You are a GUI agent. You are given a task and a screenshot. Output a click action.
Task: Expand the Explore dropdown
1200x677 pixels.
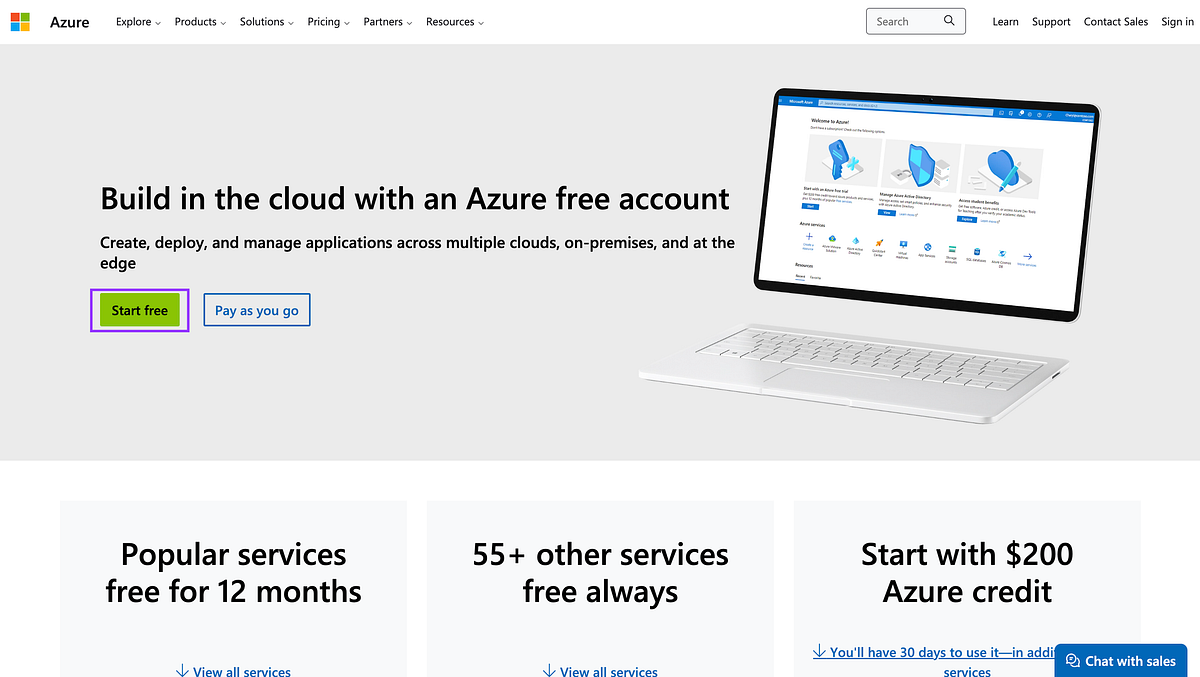click(x=137, y=21)
